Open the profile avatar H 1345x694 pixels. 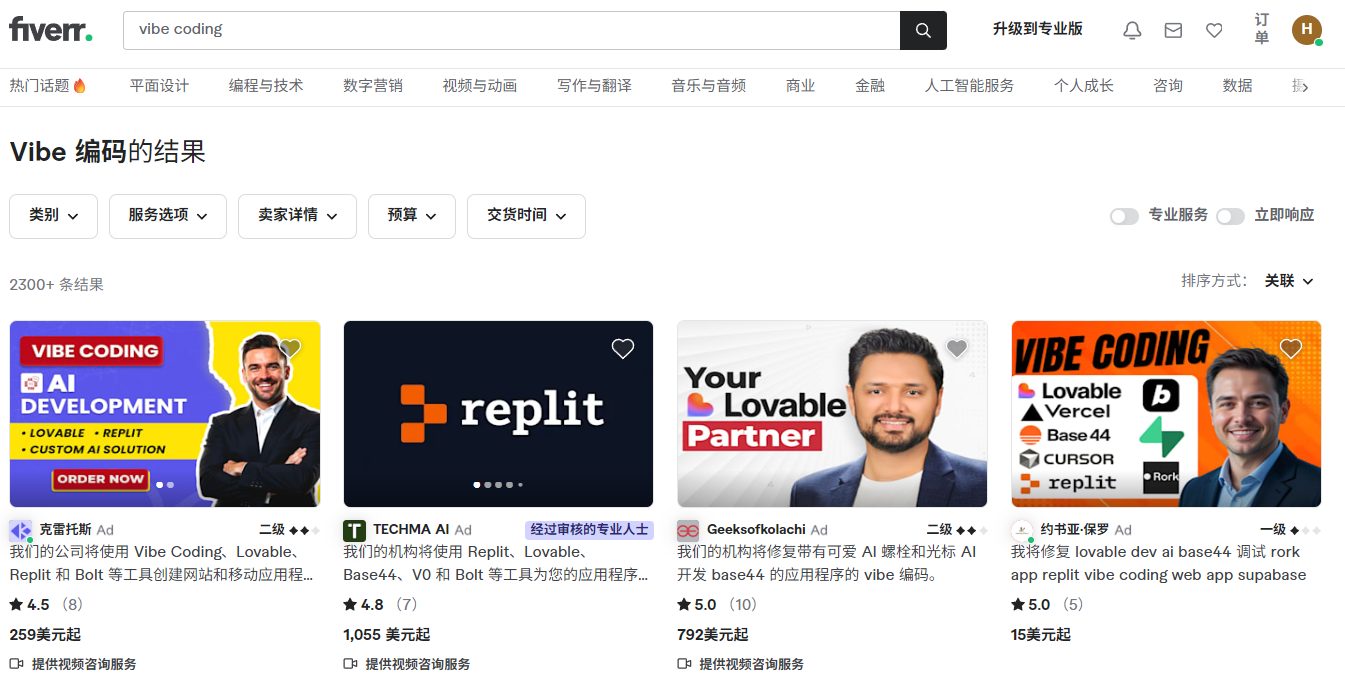[1306, 30]
